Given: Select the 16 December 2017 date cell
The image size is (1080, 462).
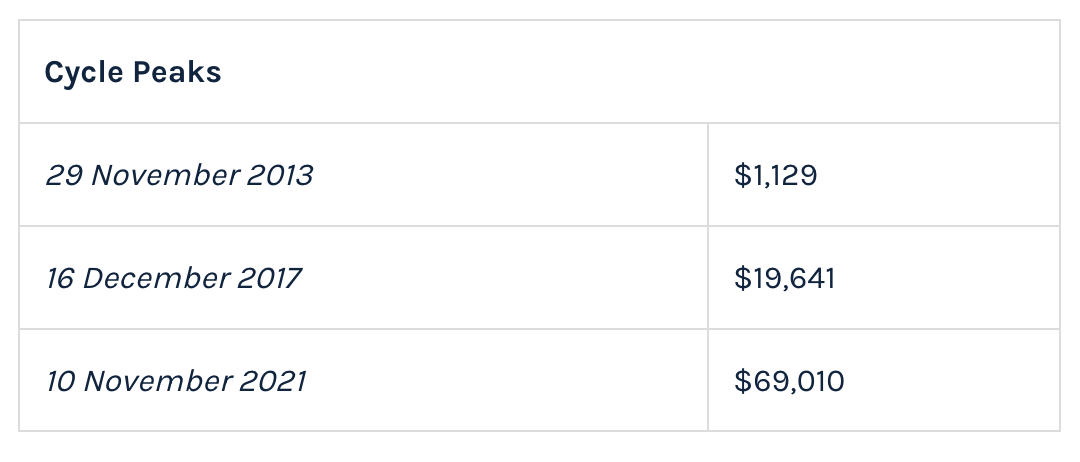Looking at the screenshot, I should (173, 278).
